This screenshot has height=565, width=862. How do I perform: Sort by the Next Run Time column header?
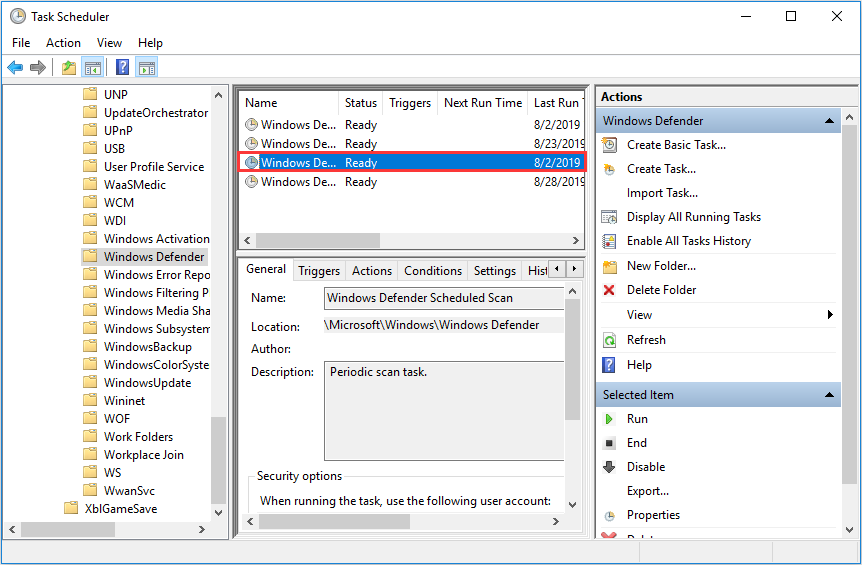[x=483, y=103]
